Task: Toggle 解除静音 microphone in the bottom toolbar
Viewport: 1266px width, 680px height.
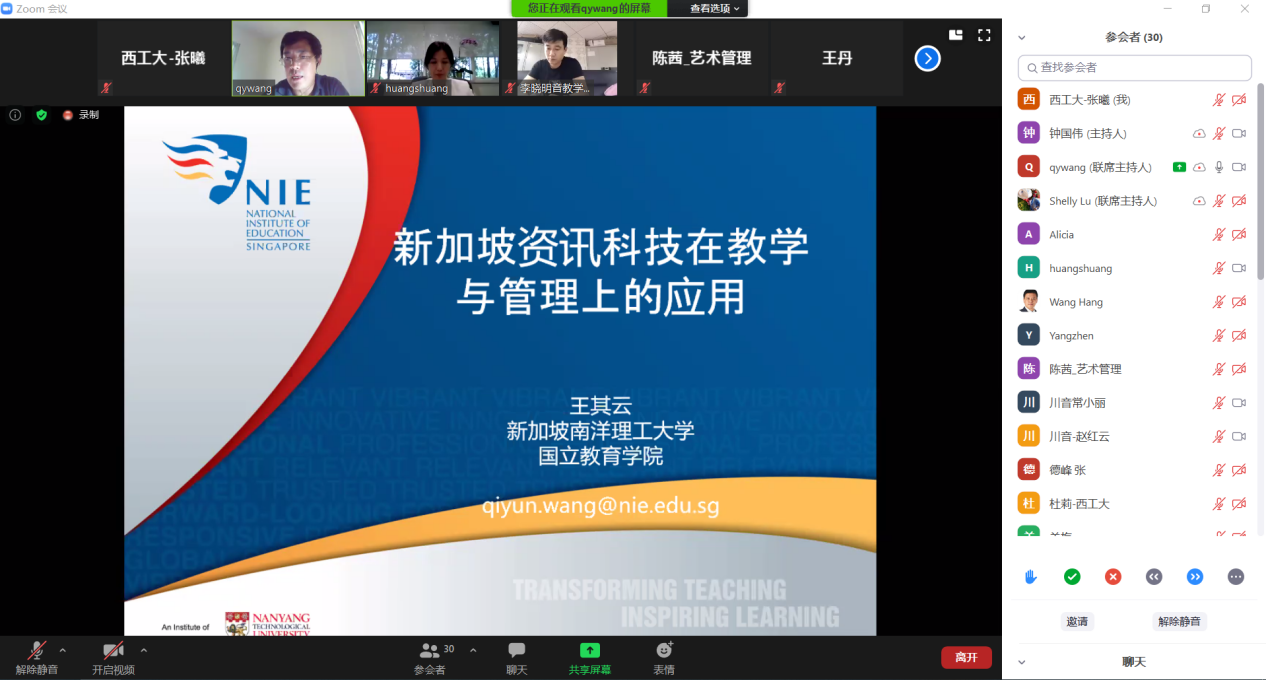Action: point(37,658)
